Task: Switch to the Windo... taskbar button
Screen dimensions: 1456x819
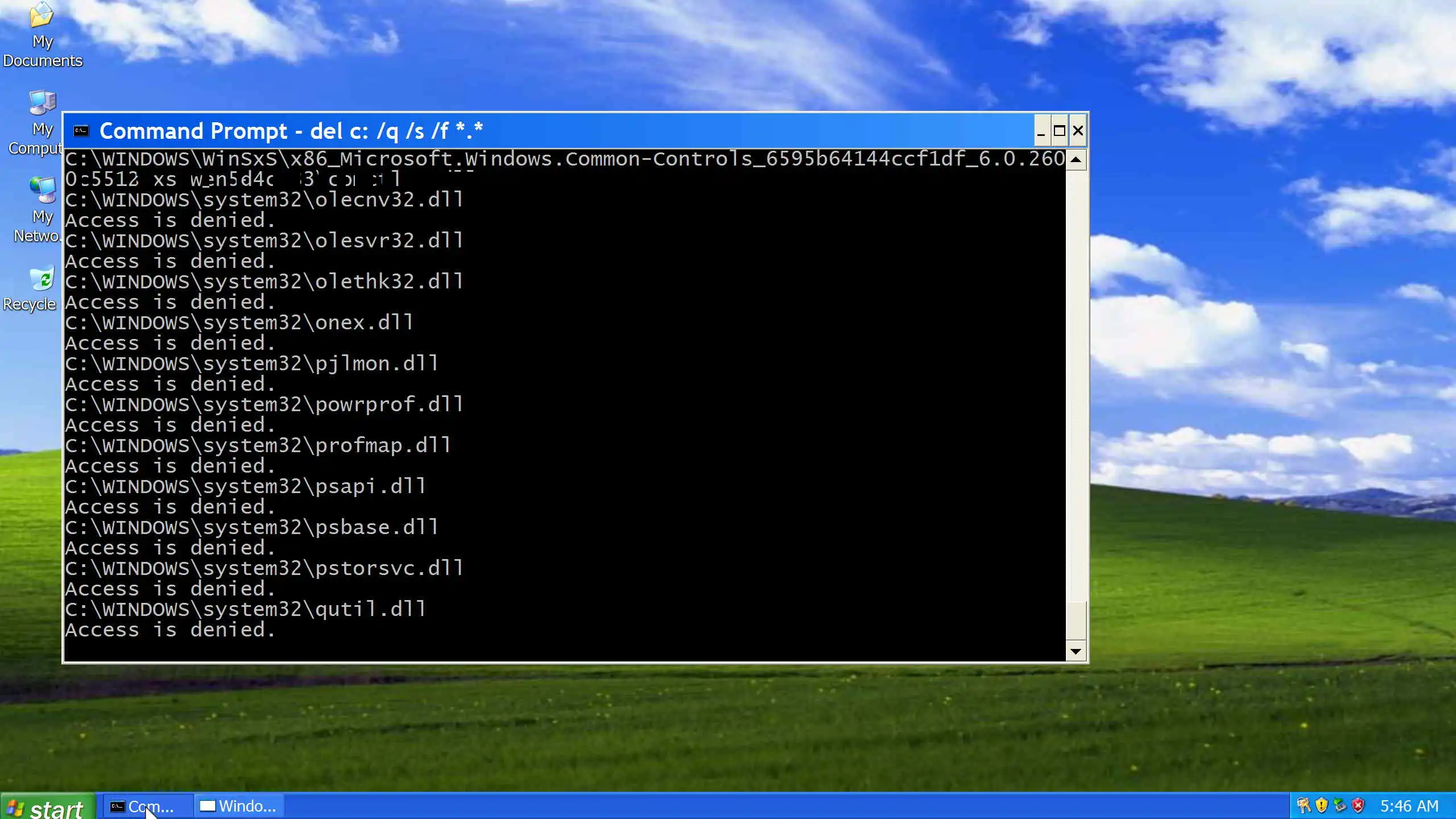Action: 239,806
